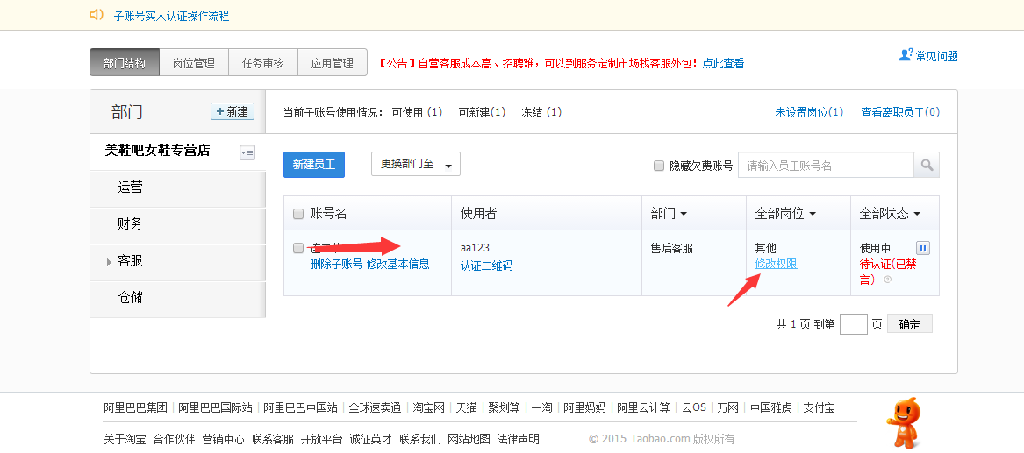Click the 关于淘宝 footer link
The height and width of the screenshot is (453, 1024).
pyautogui.click(x=124, y=439)
